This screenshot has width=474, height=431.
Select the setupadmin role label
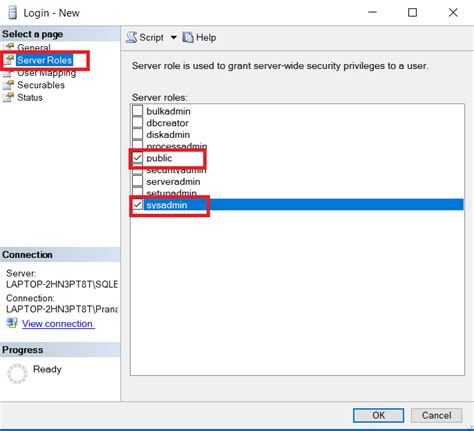point(171,193)
